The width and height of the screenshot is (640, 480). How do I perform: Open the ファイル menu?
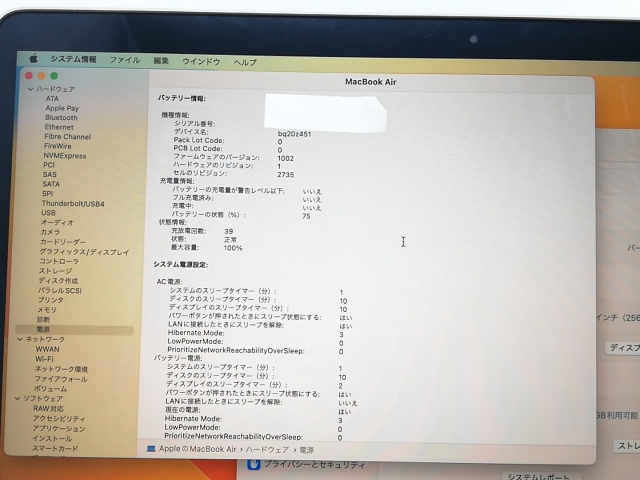[124, 60]
